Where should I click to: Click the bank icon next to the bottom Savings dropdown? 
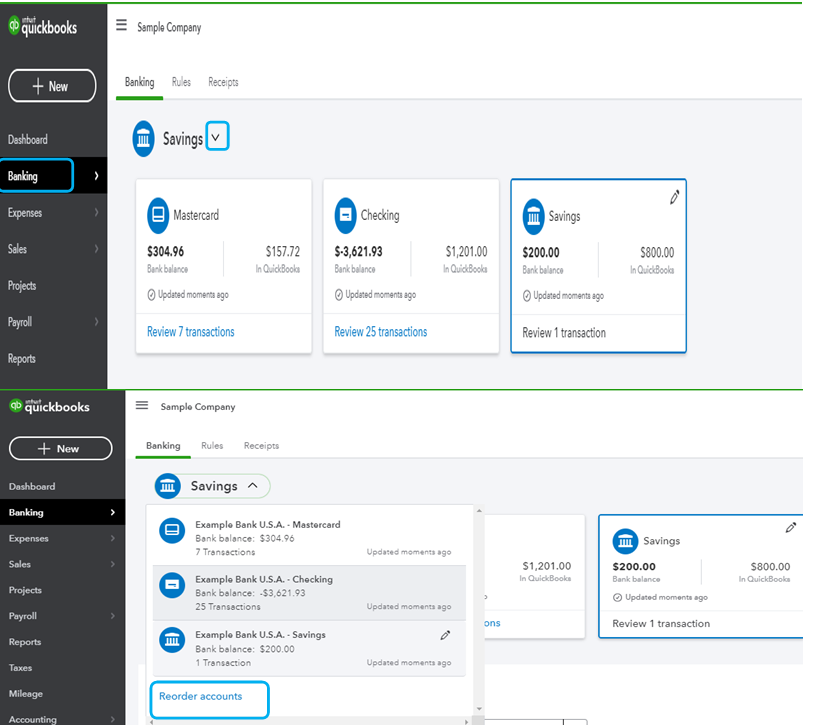[x=168, y=486]
